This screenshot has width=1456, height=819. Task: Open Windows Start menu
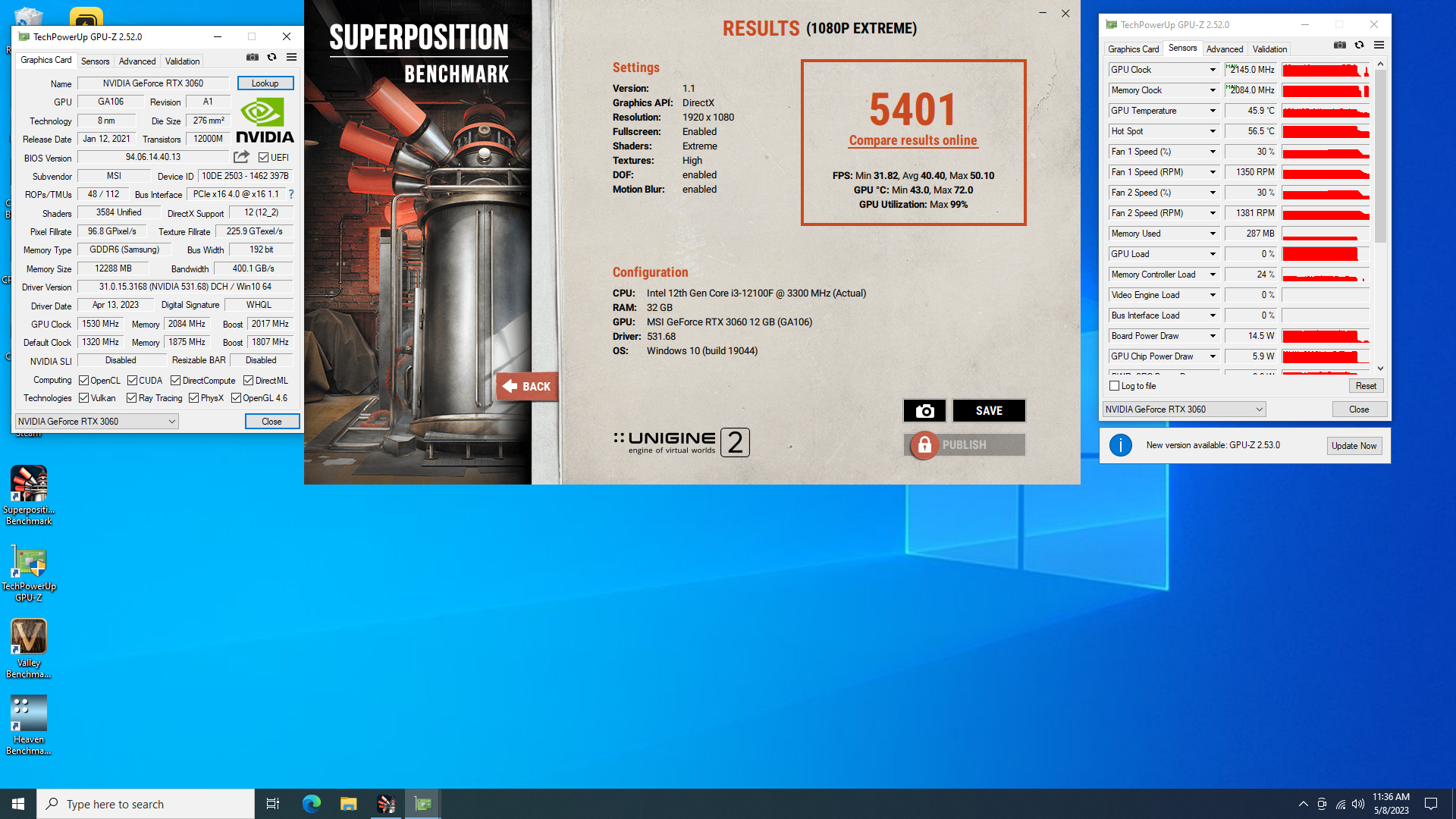tap(18, 804)
